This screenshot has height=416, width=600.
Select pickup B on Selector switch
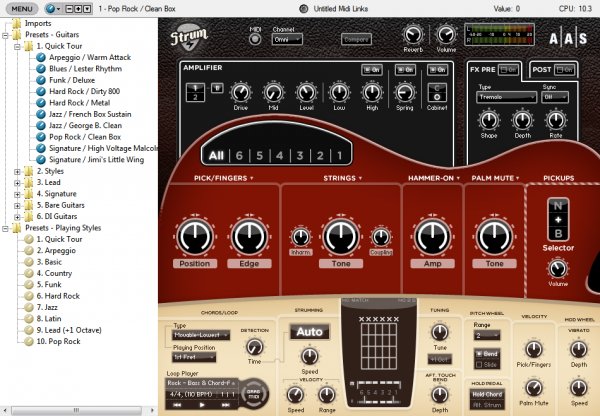(x=558, y=233)
